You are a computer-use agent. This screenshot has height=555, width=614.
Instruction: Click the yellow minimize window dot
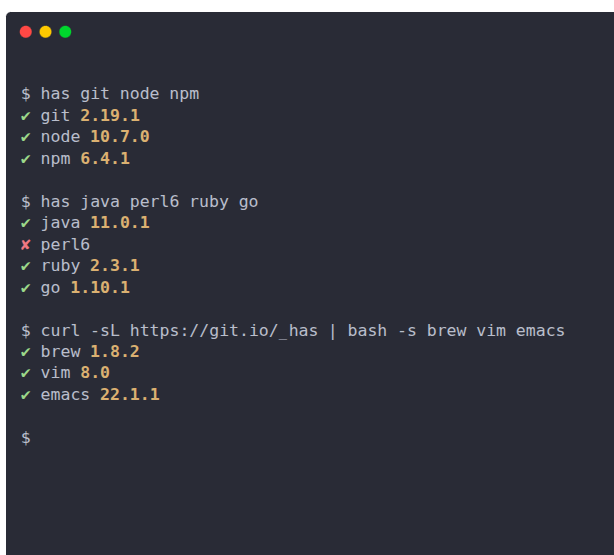point(45,32)
